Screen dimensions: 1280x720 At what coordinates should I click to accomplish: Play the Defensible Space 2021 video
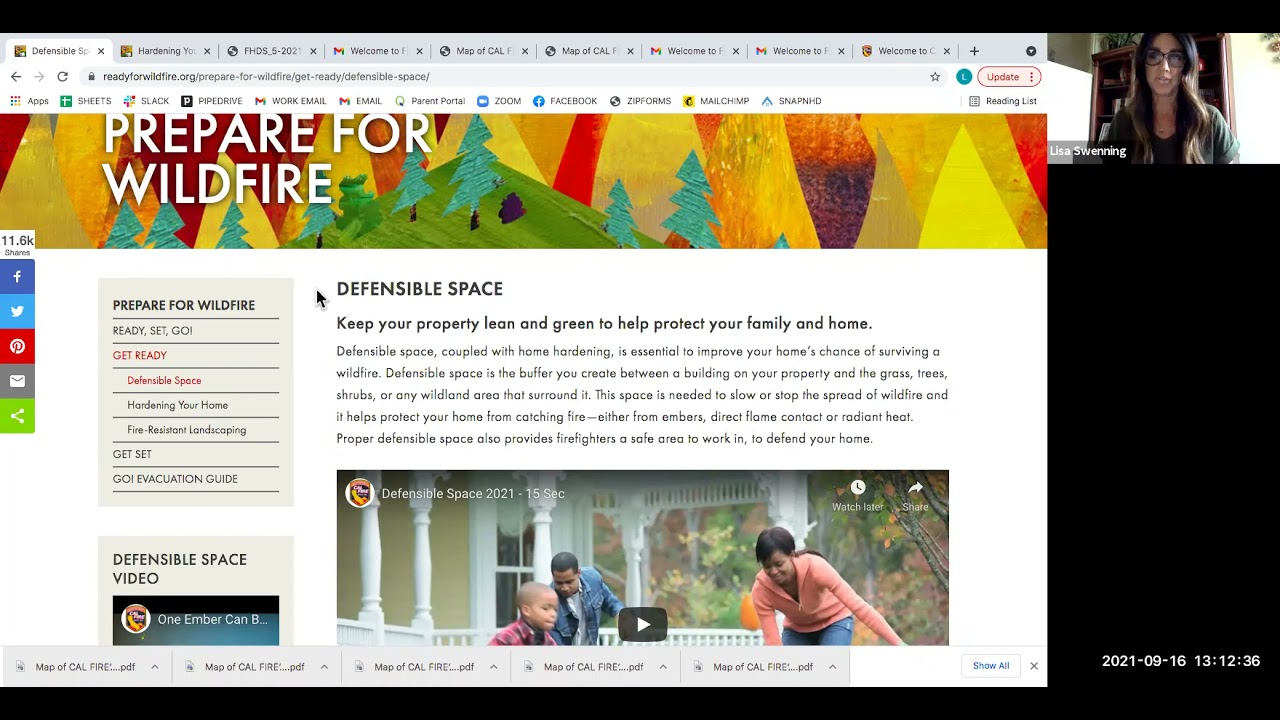(642, 625)
